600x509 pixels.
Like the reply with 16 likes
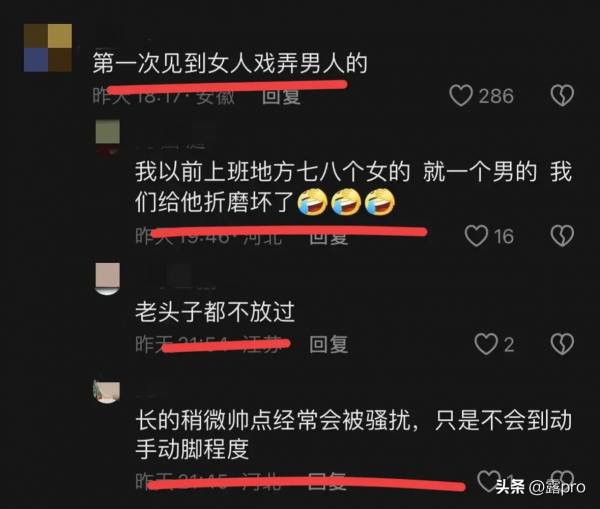tap(476, 236)
